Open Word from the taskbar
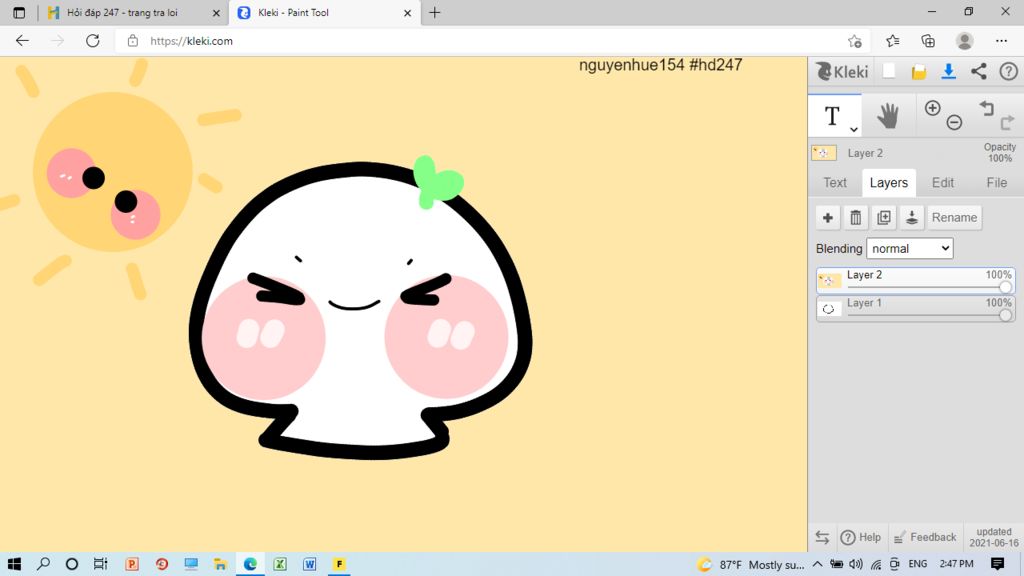 coord(310,564)
